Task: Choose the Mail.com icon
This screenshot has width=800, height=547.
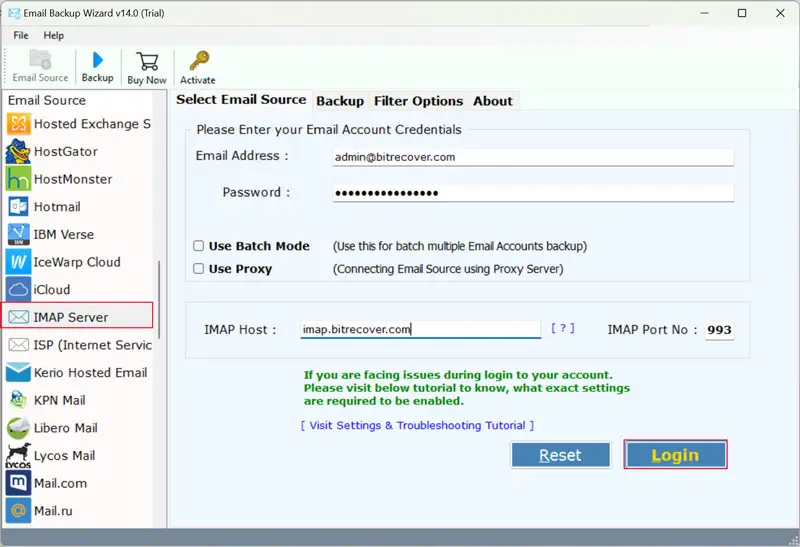Action: (x=18, y=483)
